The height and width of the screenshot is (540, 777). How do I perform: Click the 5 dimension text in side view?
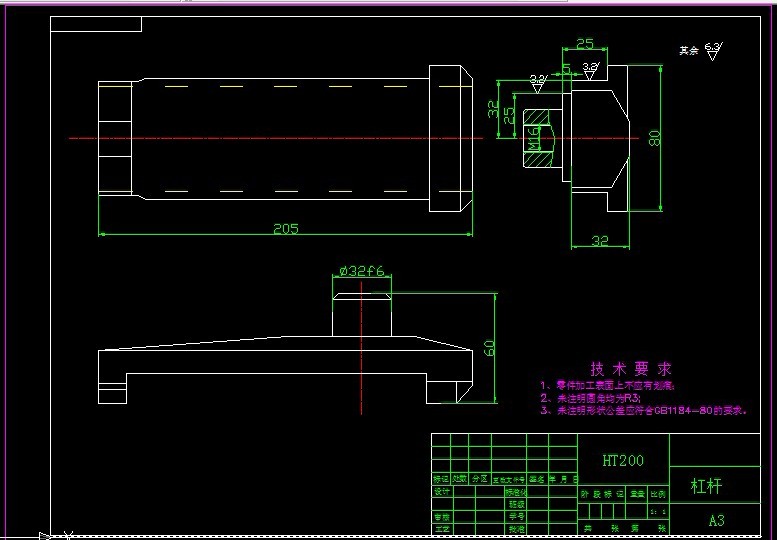566,67
